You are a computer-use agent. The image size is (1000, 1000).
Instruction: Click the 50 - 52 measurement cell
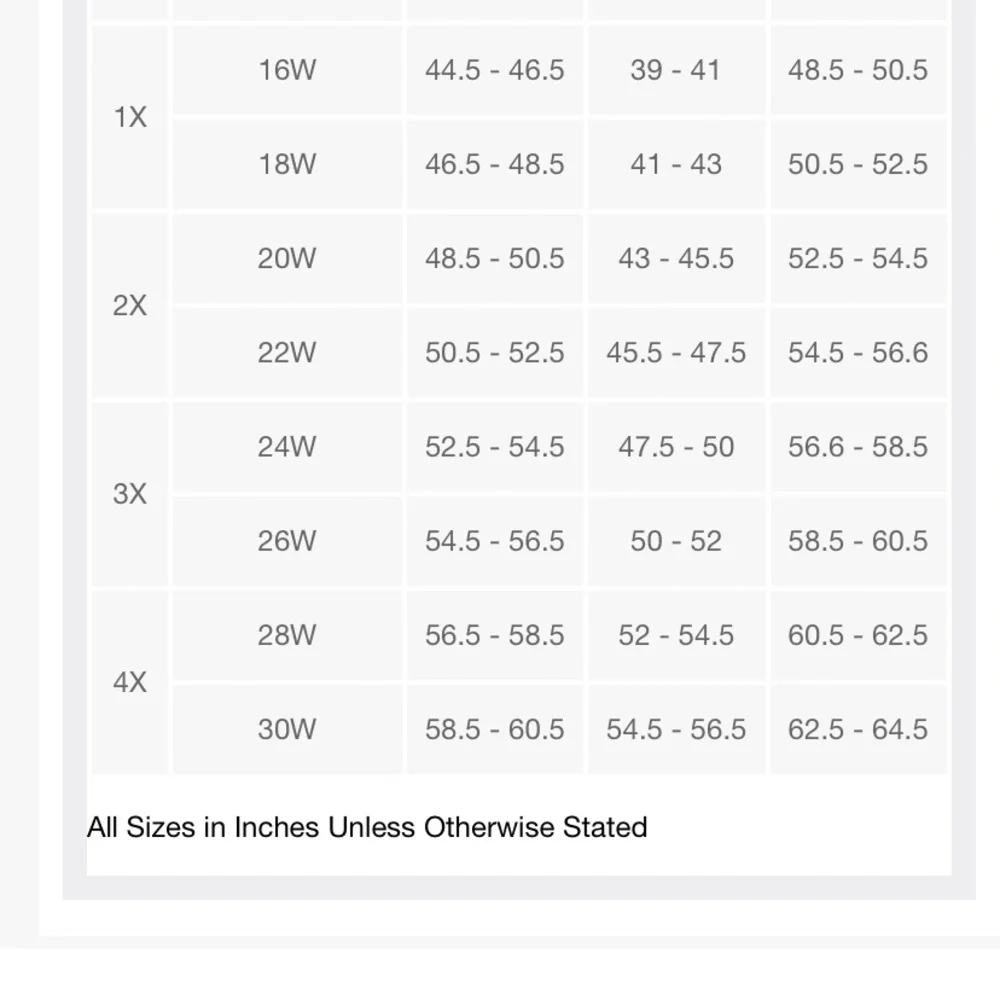coord(676,541)
